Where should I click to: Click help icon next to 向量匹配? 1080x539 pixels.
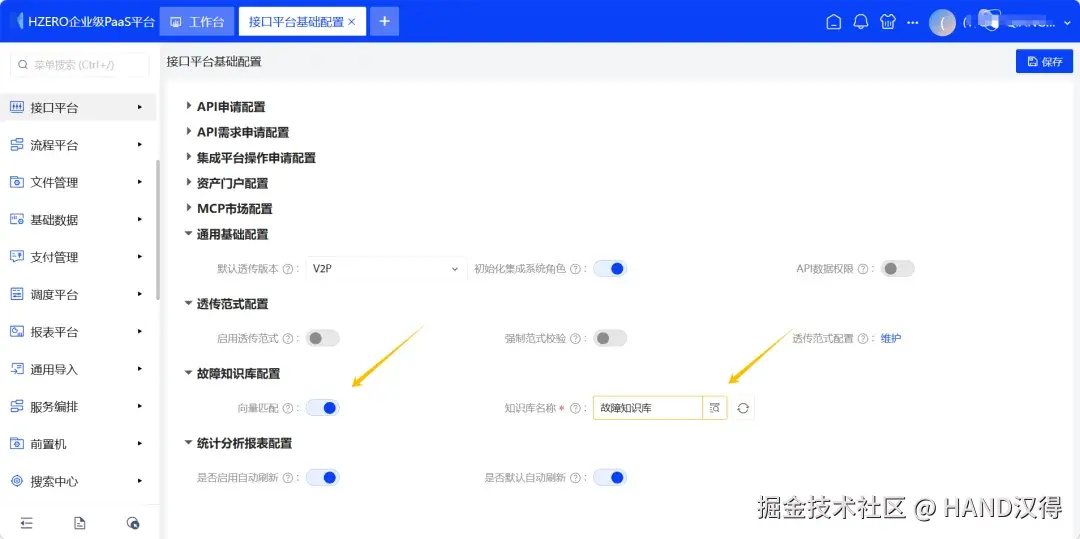pos(288,408)
